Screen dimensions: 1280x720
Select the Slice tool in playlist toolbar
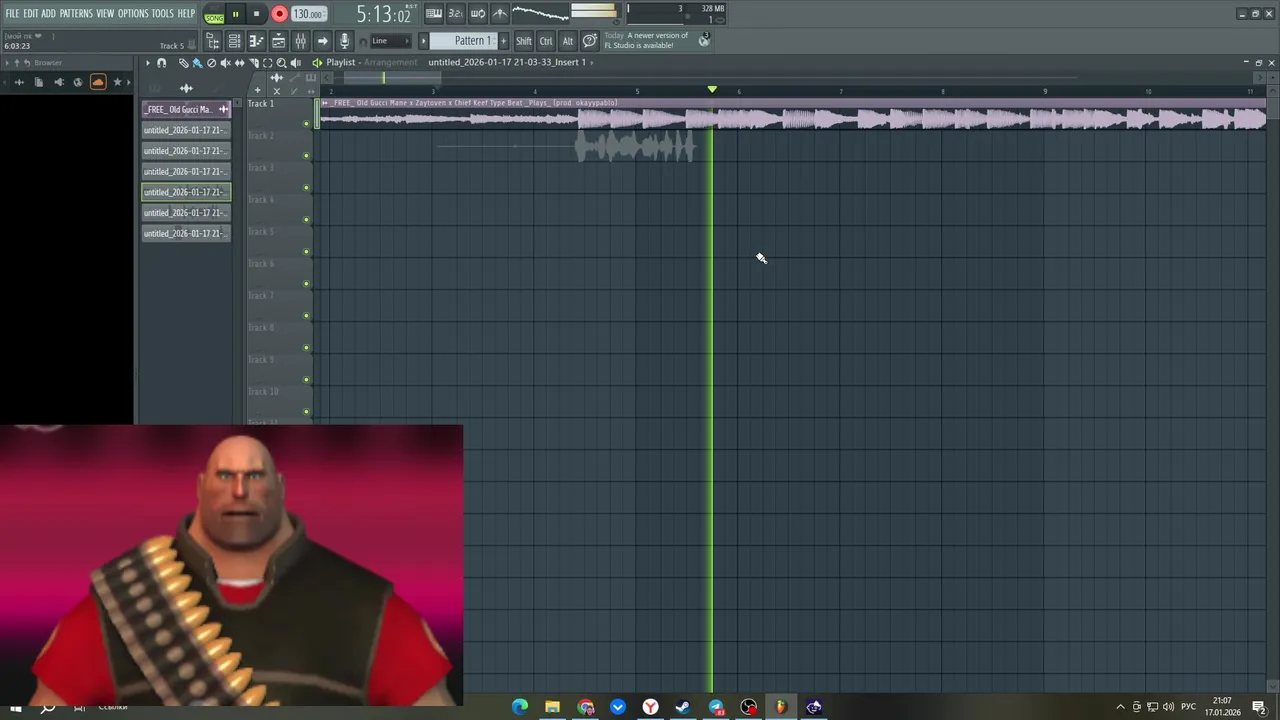click(253, 62)
